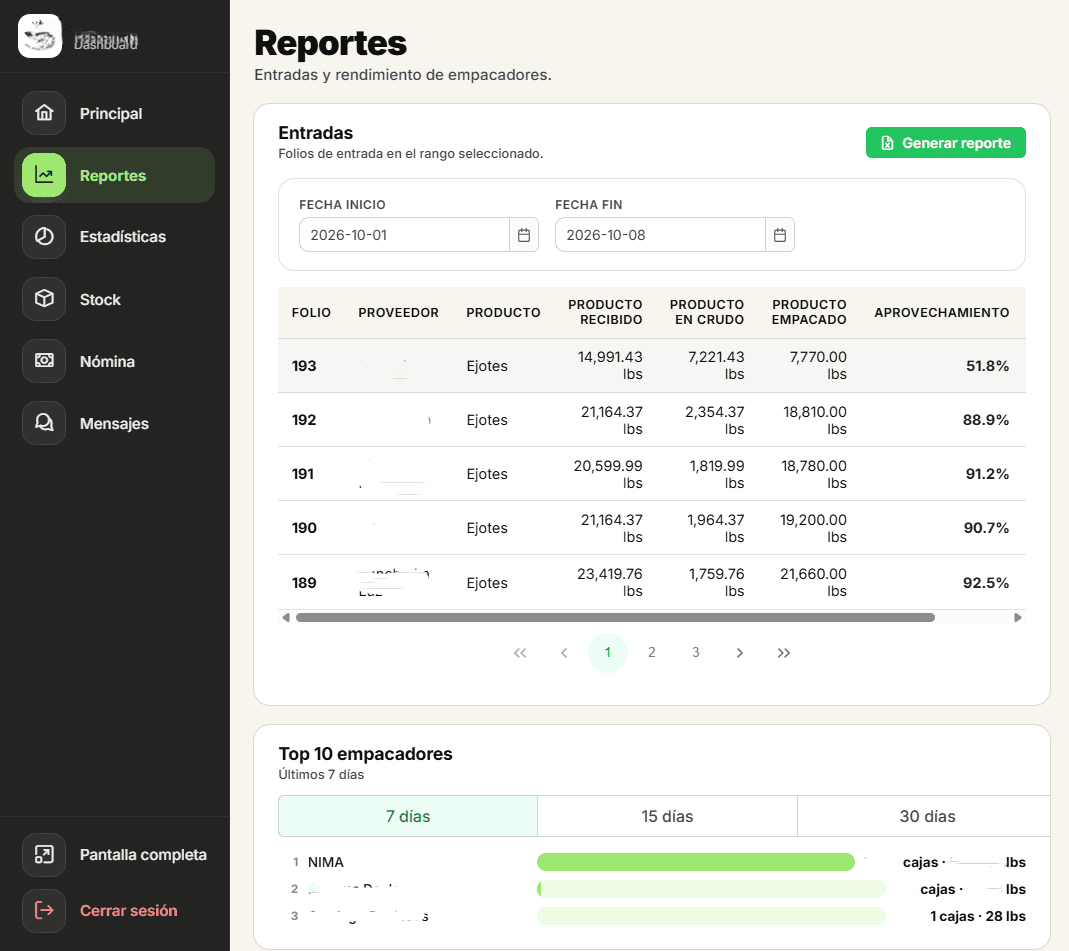Select page 1 in pagination
The image size is (1069, 951).
(x=607, y=653)
